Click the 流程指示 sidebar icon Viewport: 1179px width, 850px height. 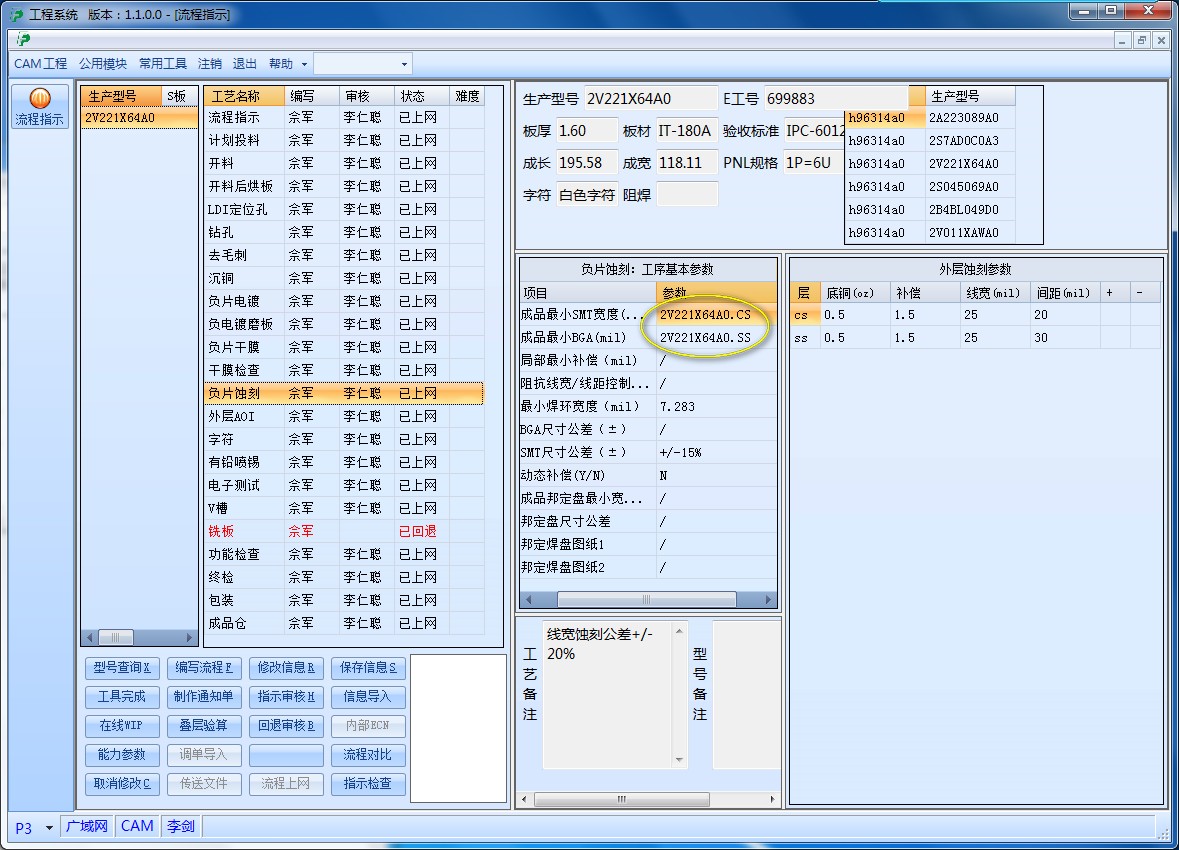tap(40, 107)
